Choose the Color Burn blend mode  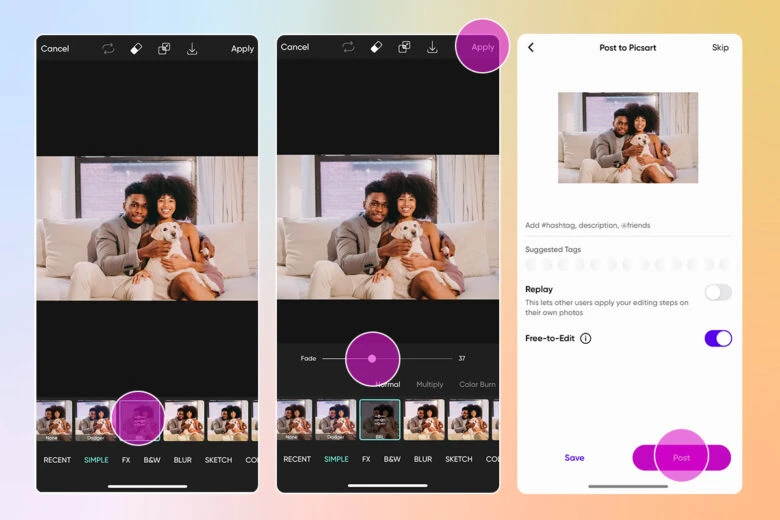(x=477, y=384)
